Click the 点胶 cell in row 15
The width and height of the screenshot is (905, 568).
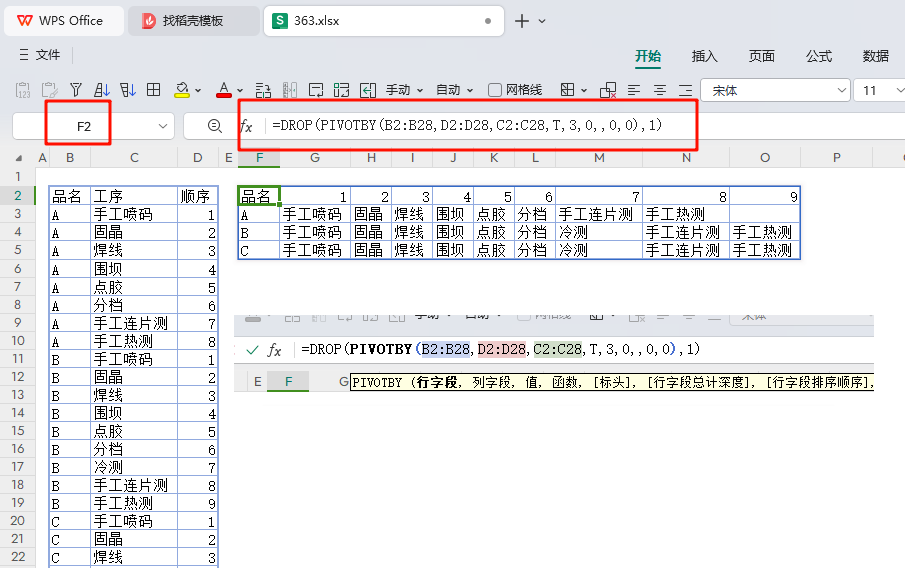click(134, 431)
